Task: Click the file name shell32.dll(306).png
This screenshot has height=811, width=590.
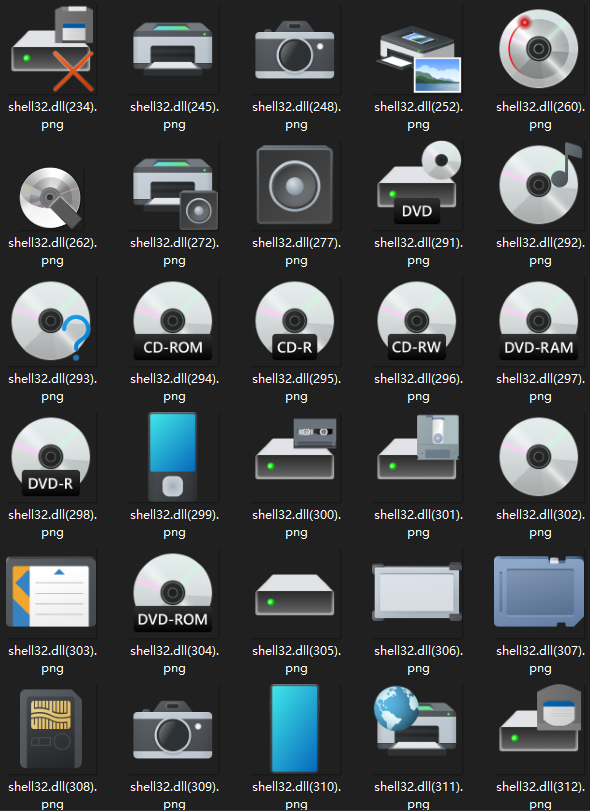Action: (x=418, y=659)
